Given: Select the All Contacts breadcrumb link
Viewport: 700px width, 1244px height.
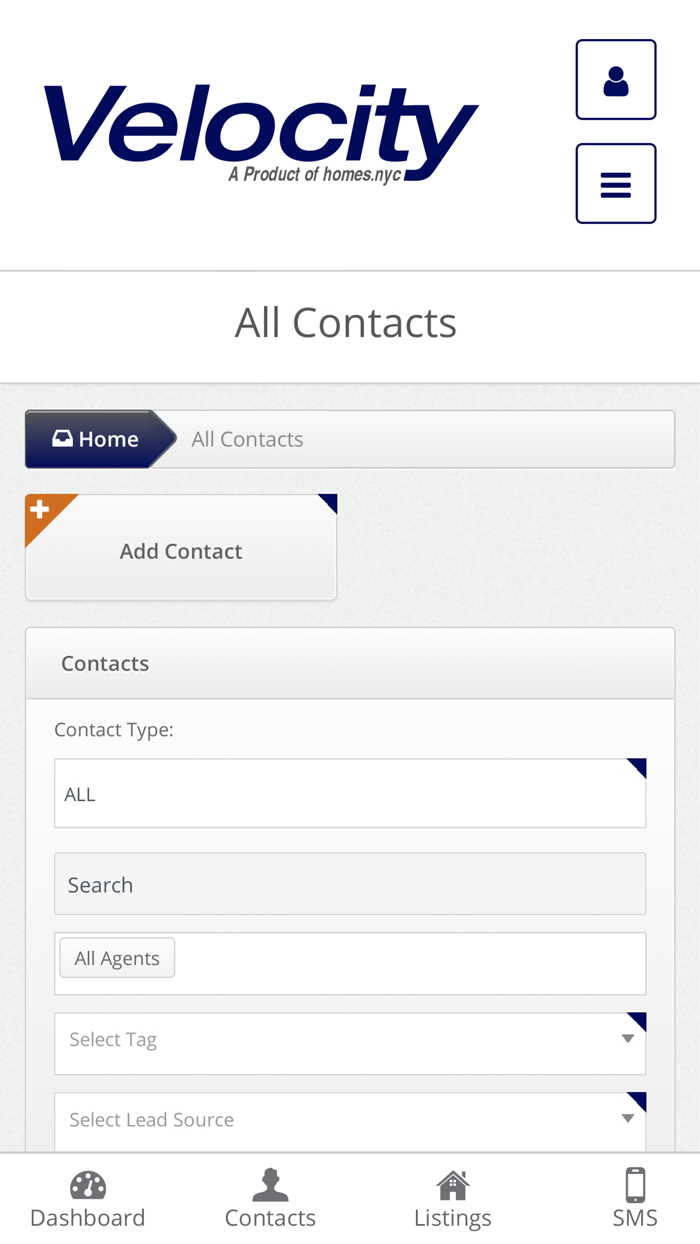Looking at the screenshot, I should (247, 438).
